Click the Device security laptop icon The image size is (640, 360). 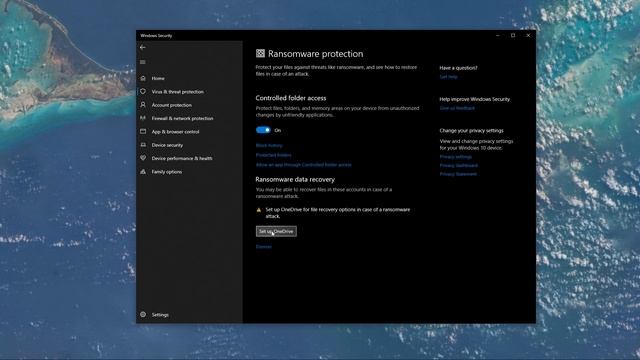pos(143,145)
